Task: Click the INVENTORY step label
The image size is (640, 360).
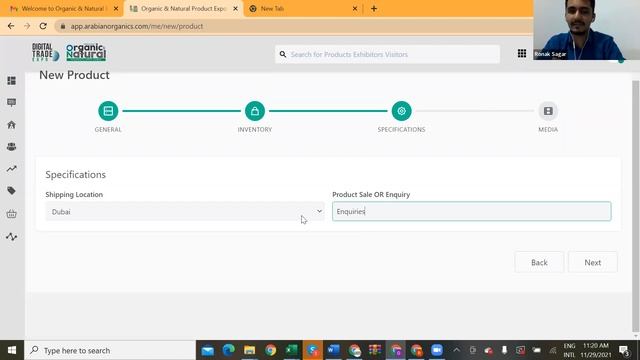Action: pyautogui.click(x=255, y=129)
